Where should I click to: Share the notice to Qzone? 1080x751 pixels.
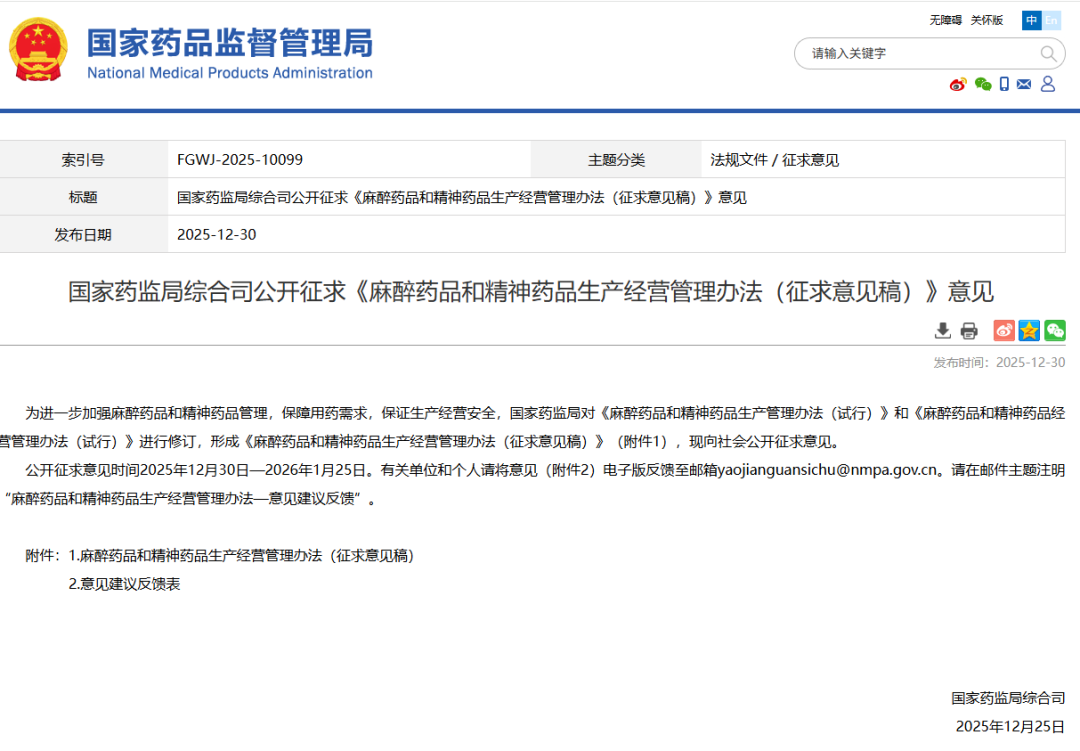point(1029,330)
